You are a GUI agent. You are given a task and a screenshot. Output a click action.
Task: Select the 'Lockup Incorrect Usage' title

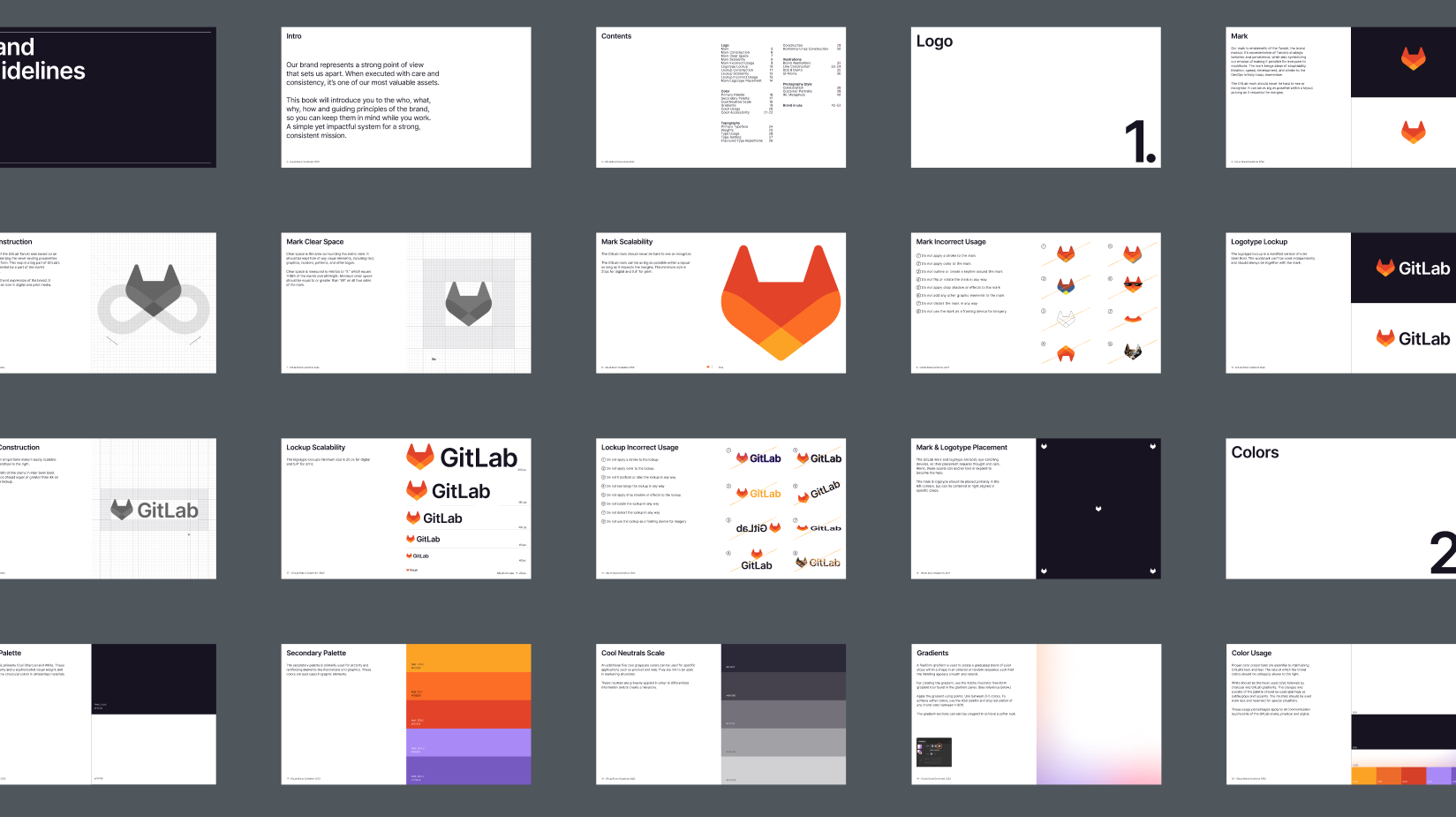pyautogui.click(x=640, y=448)
